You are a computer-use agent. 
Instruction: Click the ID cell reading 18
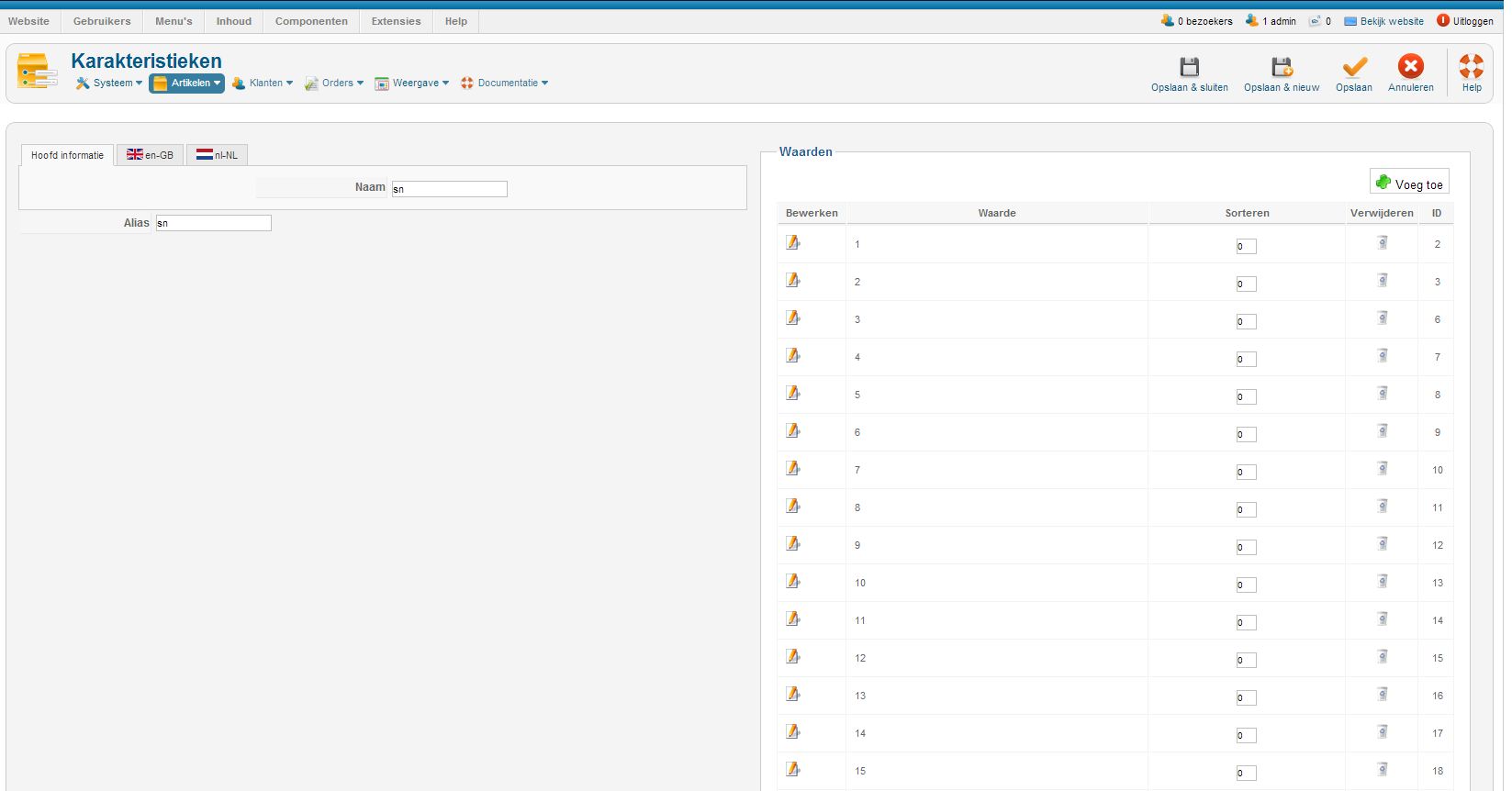click(1438, 771)
